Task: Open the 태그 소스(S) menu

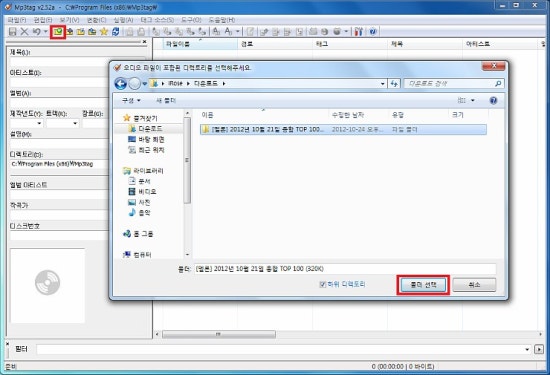Action: pos(157,20)
